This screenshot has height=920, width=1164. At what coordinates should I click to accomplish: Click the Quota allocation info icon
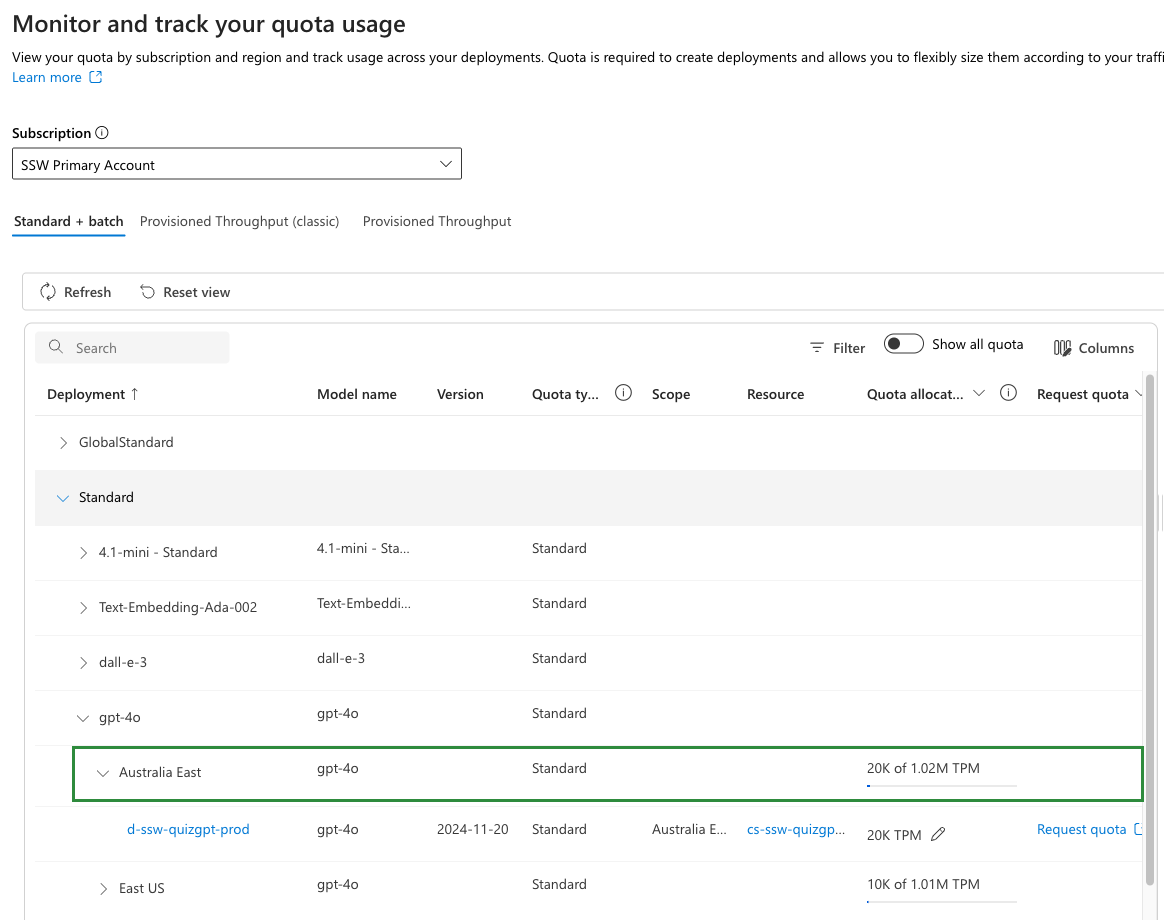point(1008,393)
